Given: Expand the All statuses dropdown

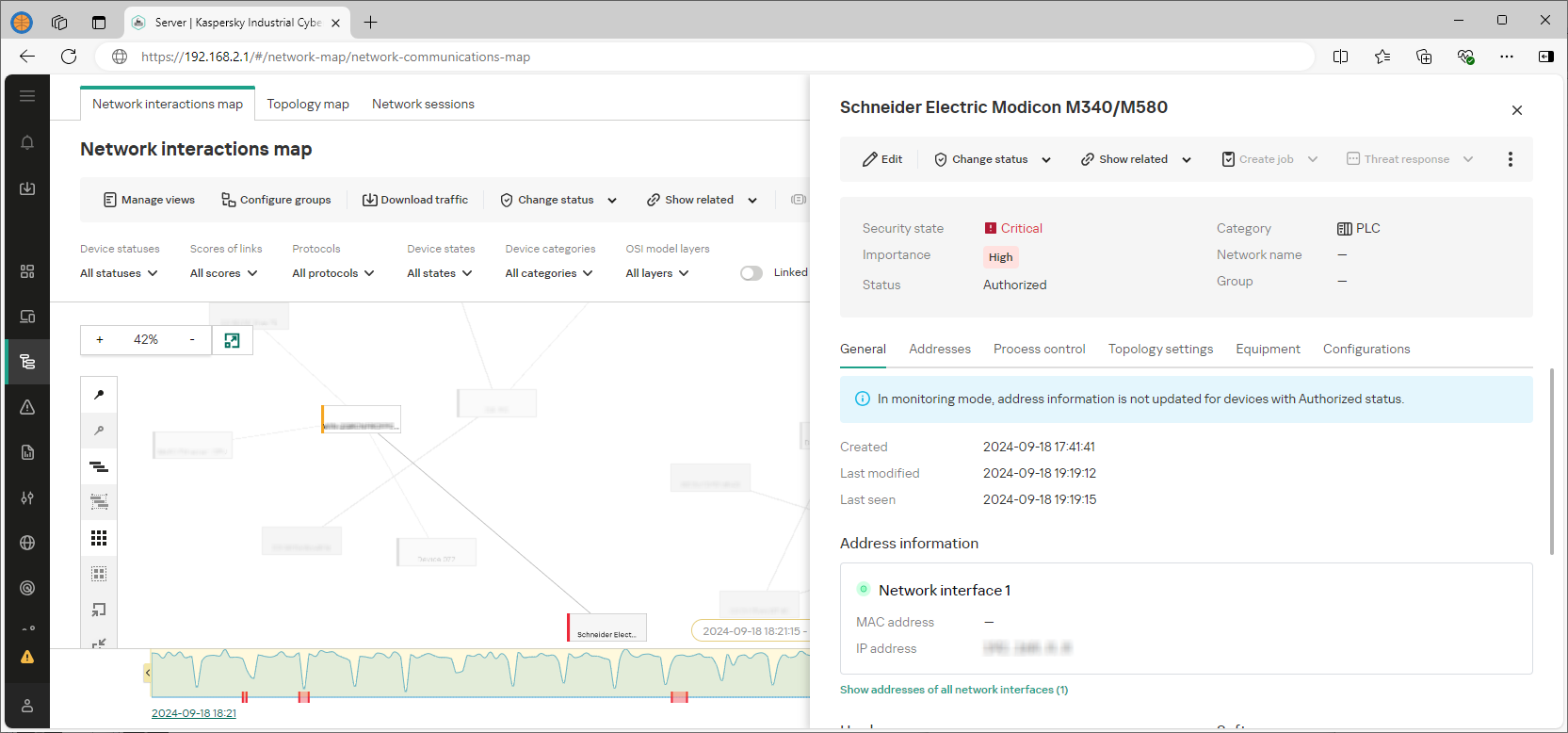Looking at the screenshot, I should click(119, 273).
